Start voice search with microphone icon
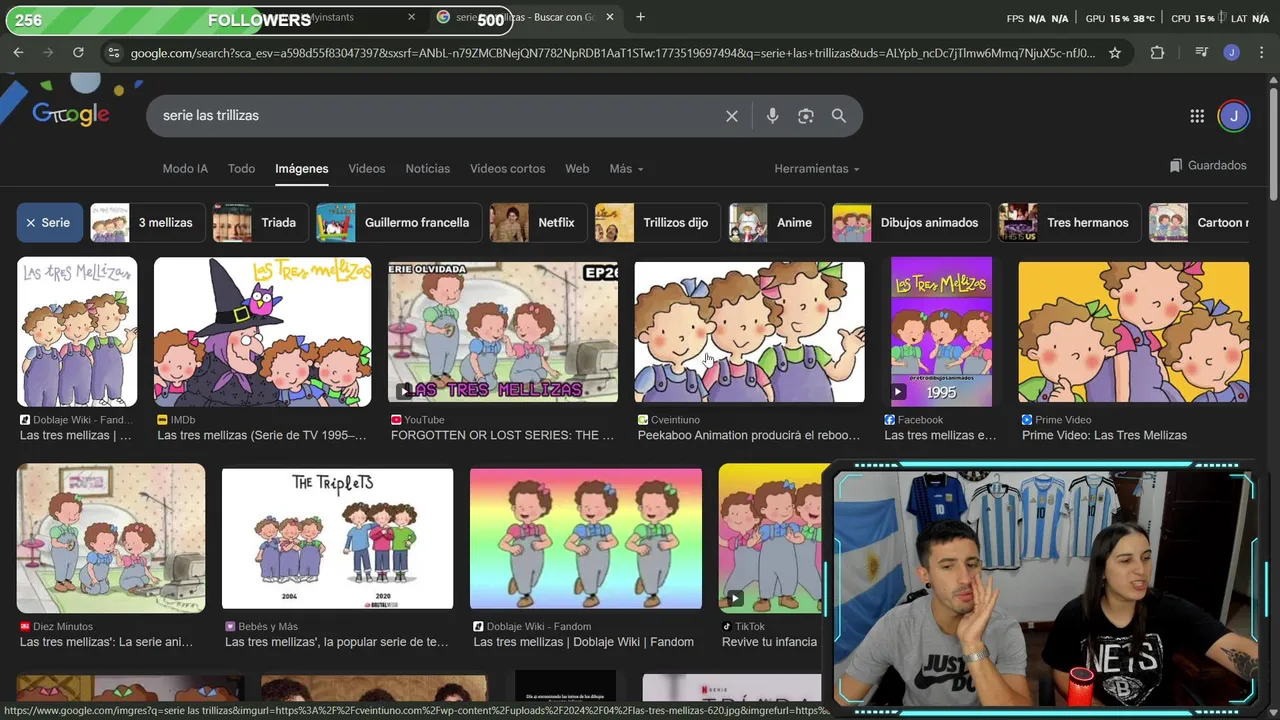The width and height of the screenshot is (1280, 720). coord(772,116)
